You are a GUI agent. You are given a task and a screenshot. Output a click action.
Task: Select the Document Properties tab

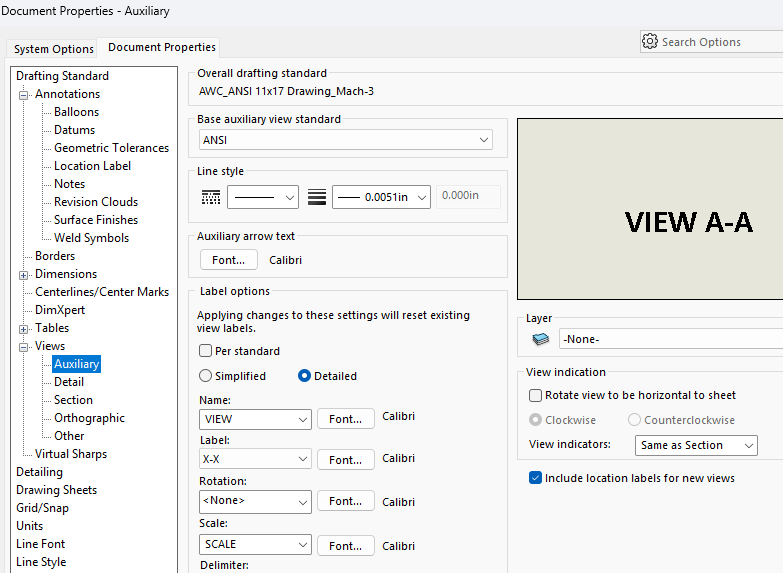[161, 48]
